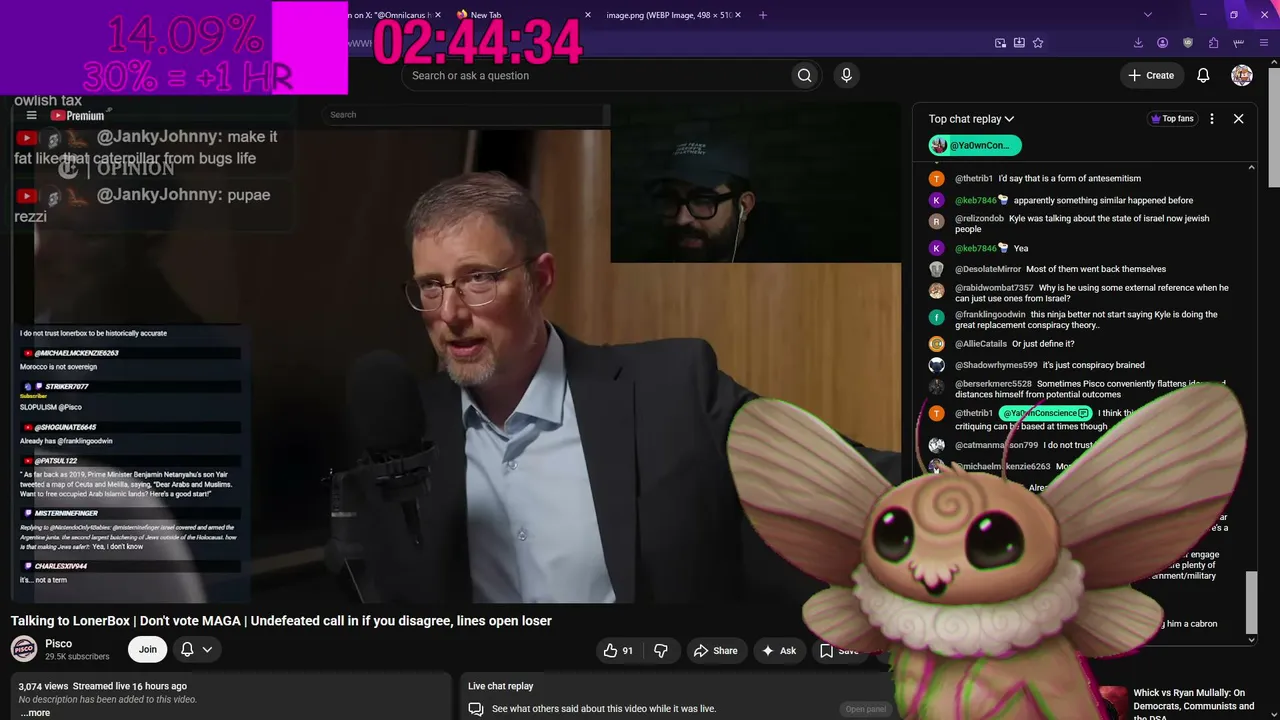Save the video to a playlist
Image resolution: width=1280 pixels, height=720 pixels.
(840, 650)
